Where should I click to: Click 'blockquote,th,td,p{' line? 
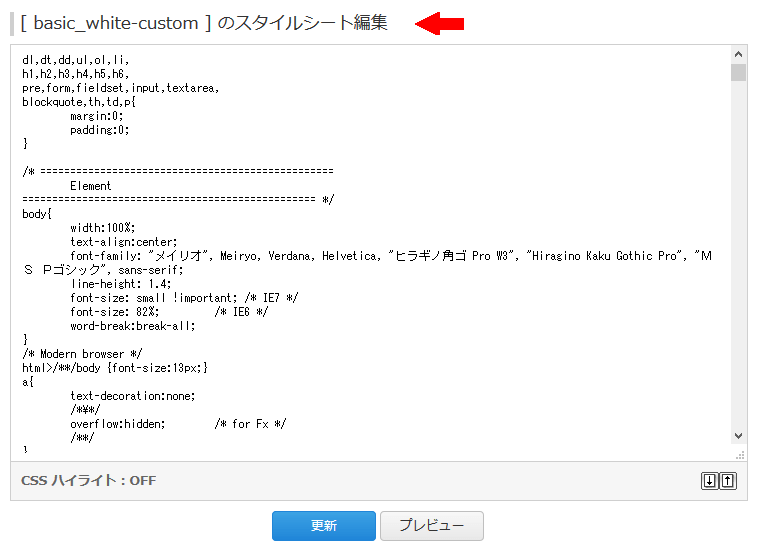point(79,102)
